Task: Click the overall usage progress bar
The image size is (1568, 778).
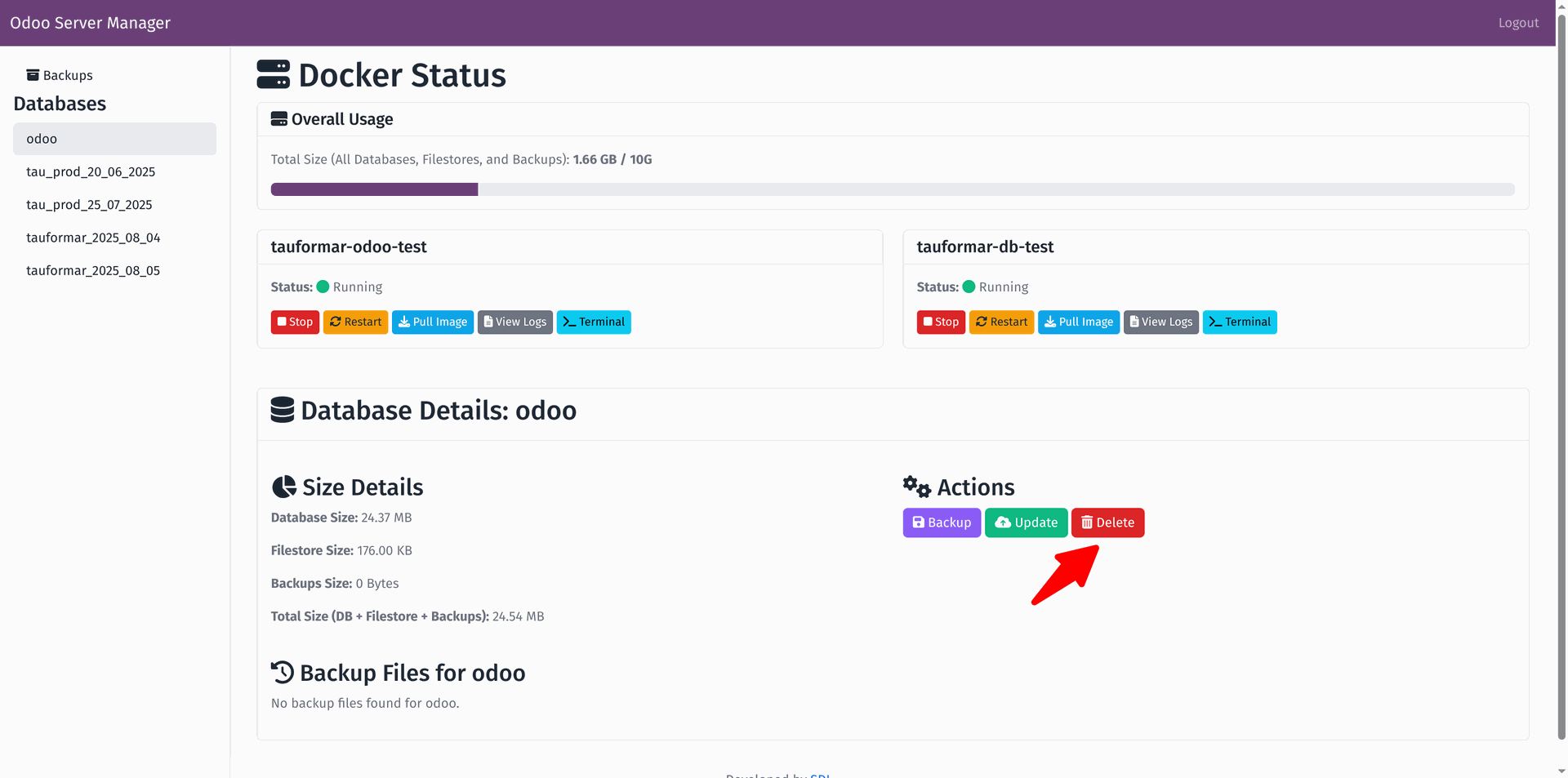Action: point(892,189)
